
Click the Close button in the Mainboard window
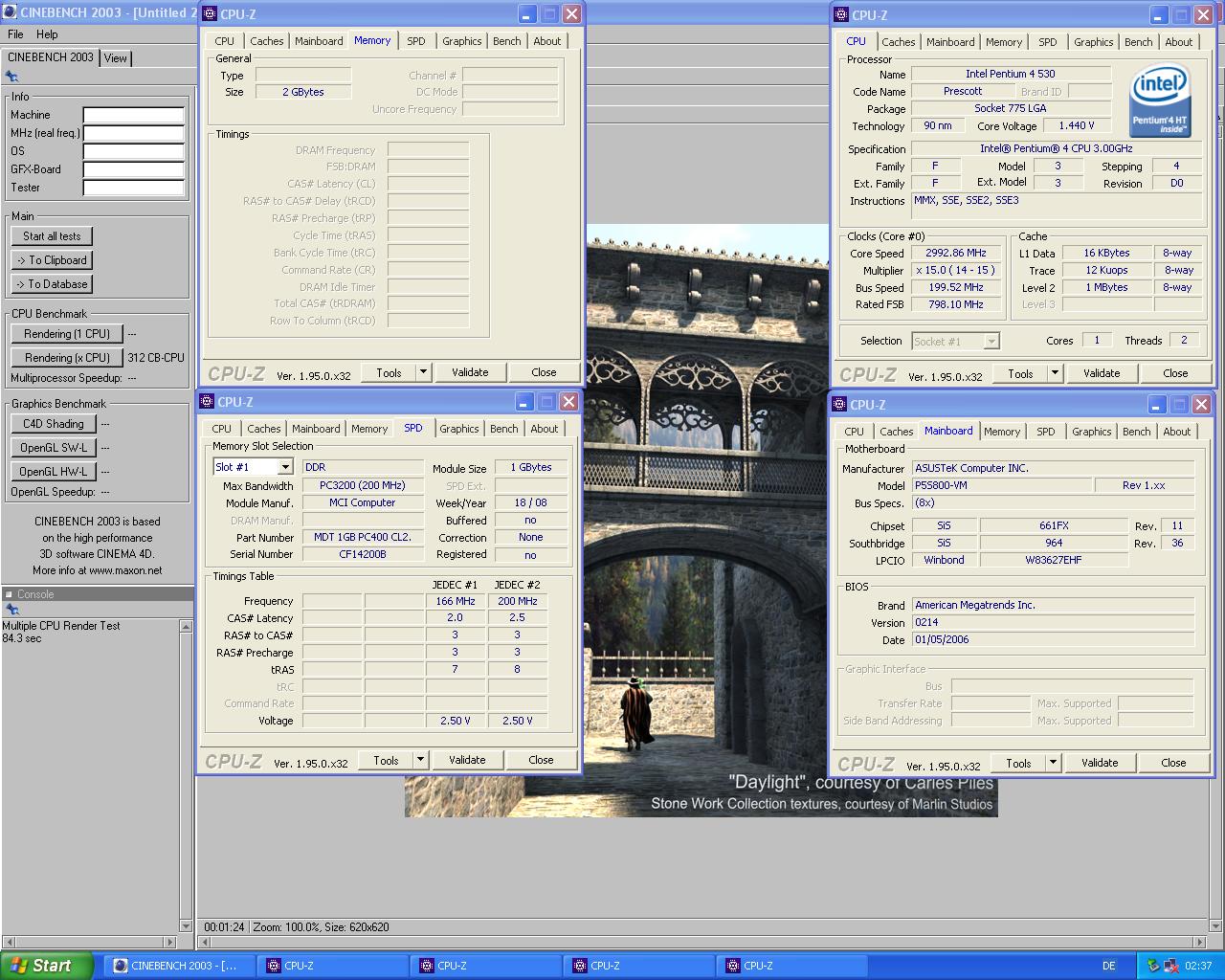(x=1173, y=763)
